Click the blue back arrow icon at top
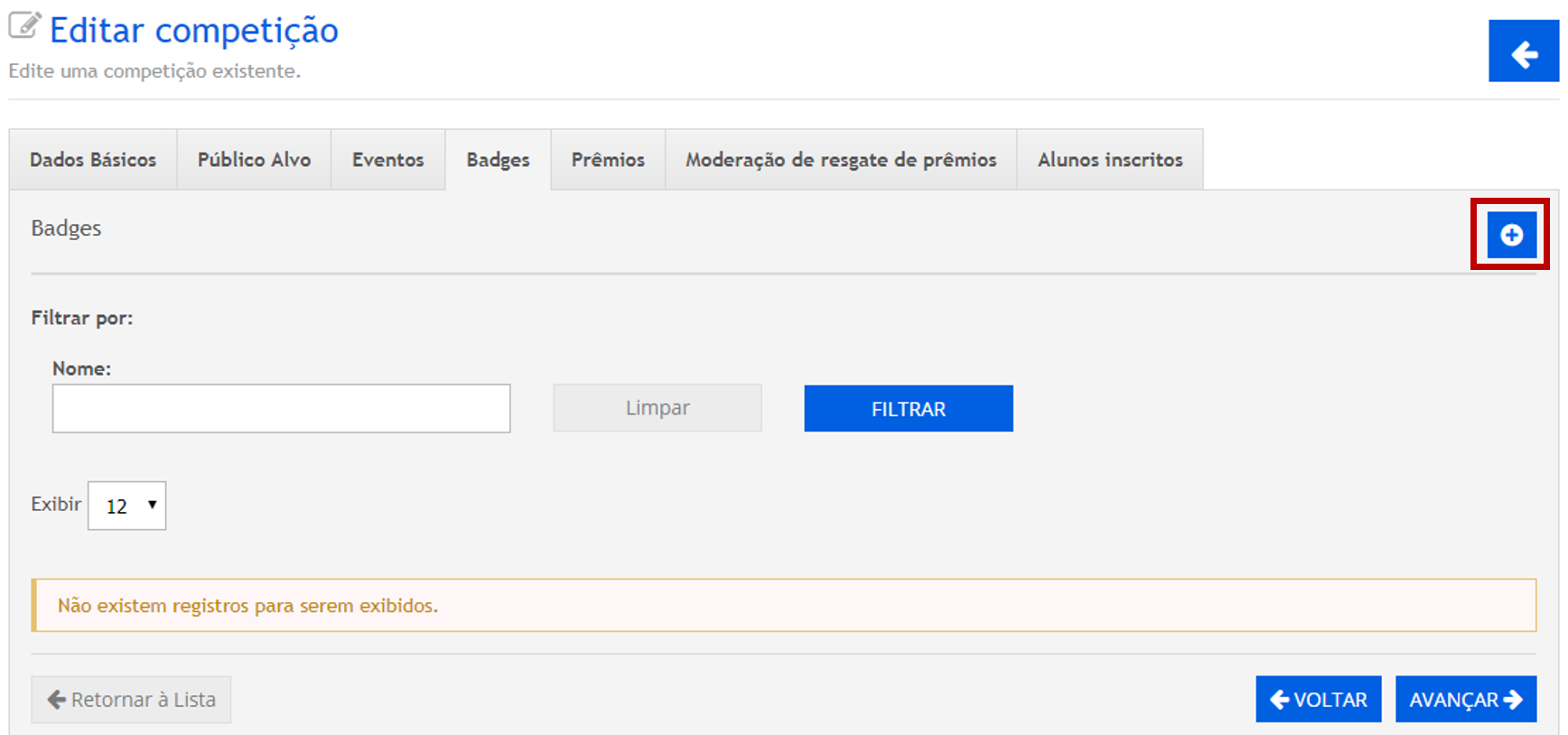 [1523, 52]
